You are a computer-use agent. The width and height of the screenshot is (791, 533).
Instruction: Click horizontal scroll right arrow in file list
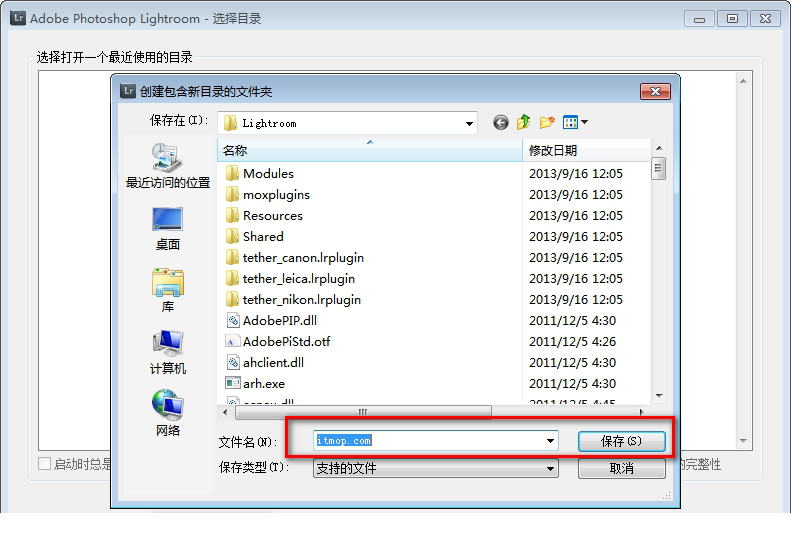[x=642, y=412]
